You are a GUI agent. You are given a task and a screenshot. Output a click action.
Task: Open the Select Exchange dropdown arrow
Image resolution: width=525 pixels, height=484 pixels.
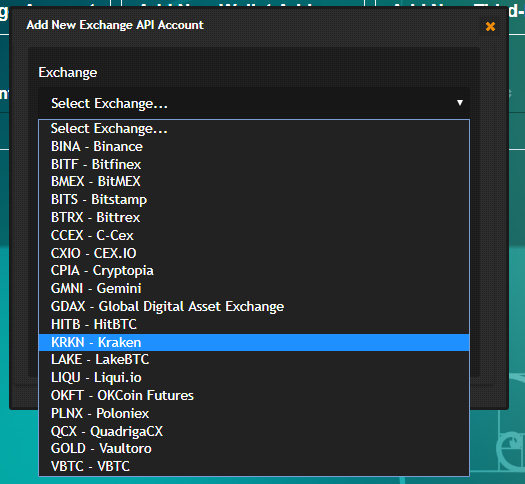[460, 103]
